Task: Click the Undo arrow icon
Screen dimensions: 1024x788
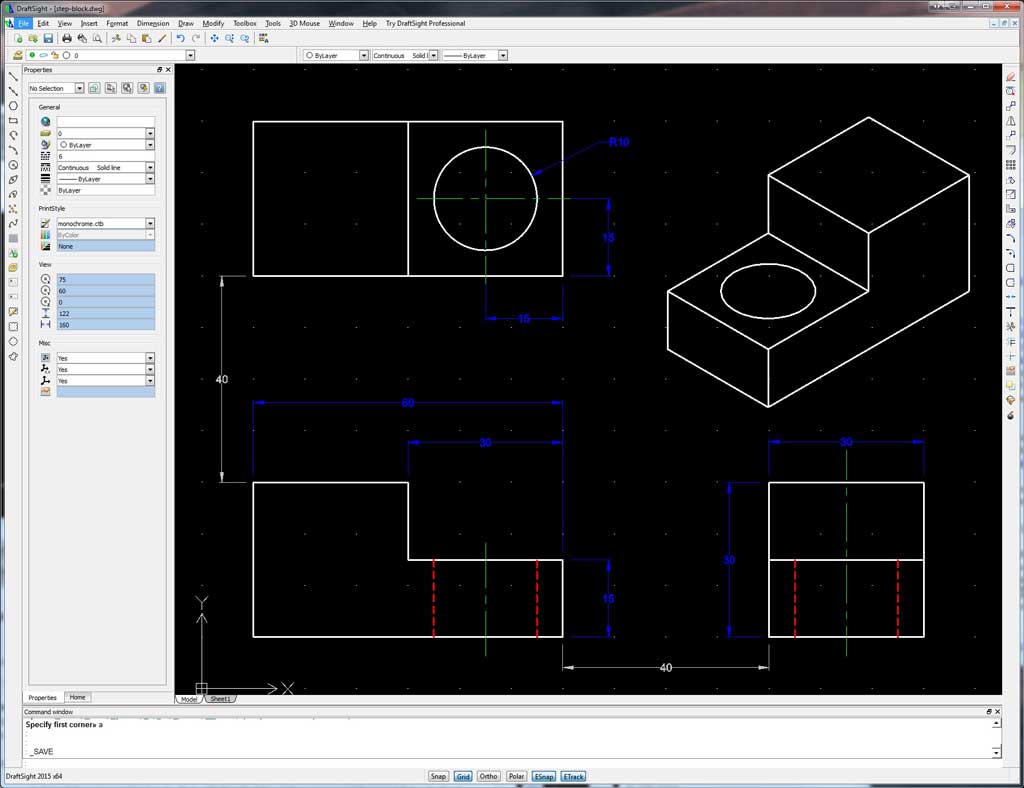Action: click(181, 39)
